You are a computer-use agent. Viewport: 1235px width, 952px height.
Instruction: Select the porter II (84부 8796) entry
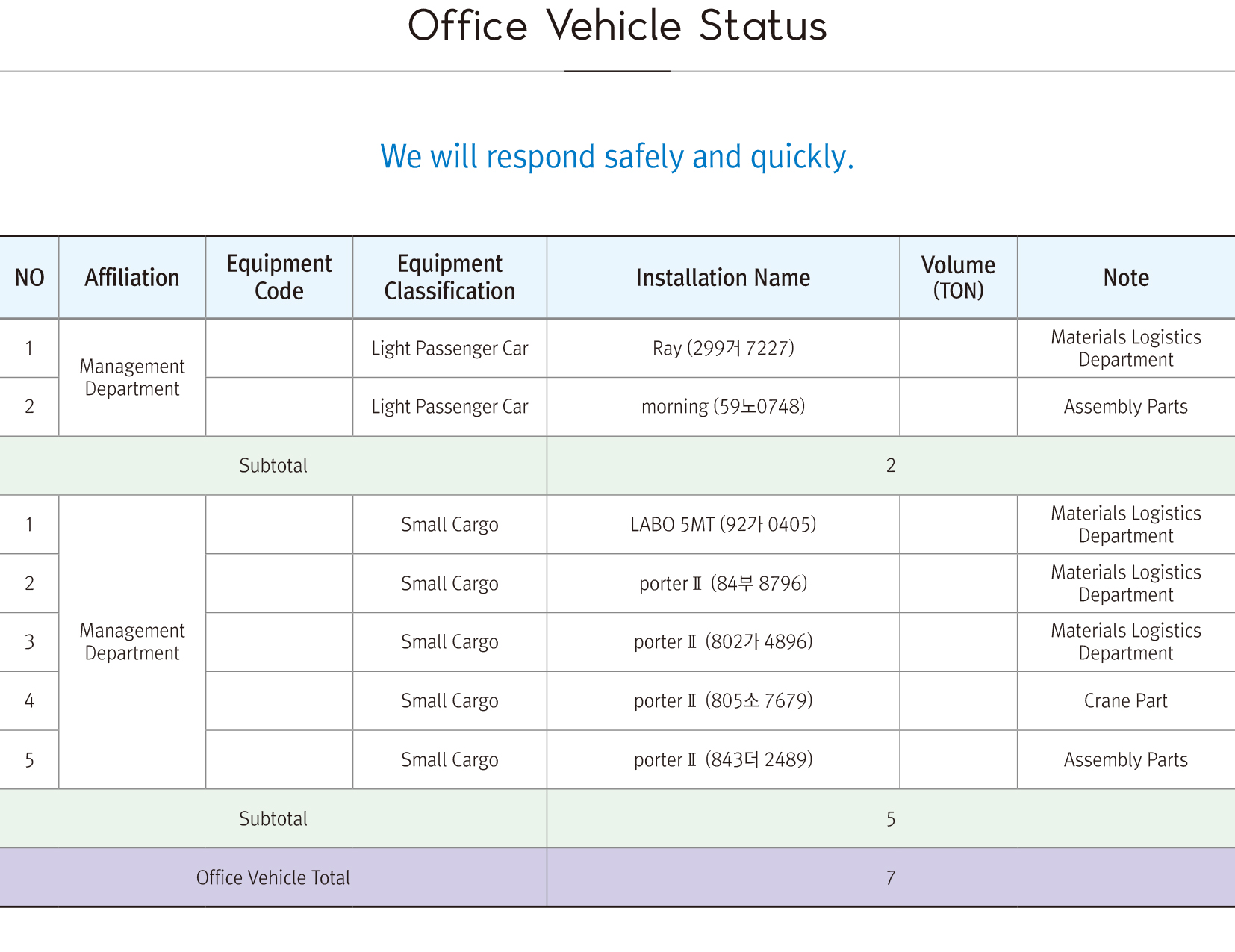coord(723,583)
